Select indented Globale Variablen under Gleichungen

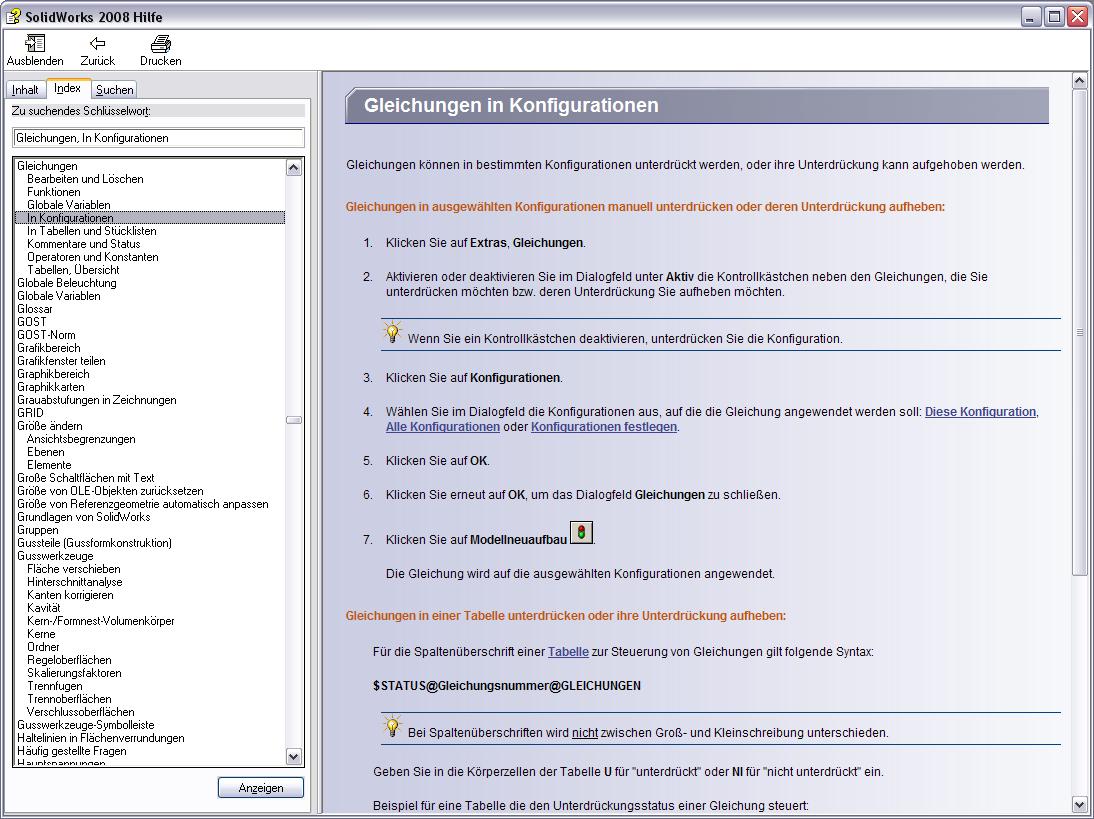[68, 205]
